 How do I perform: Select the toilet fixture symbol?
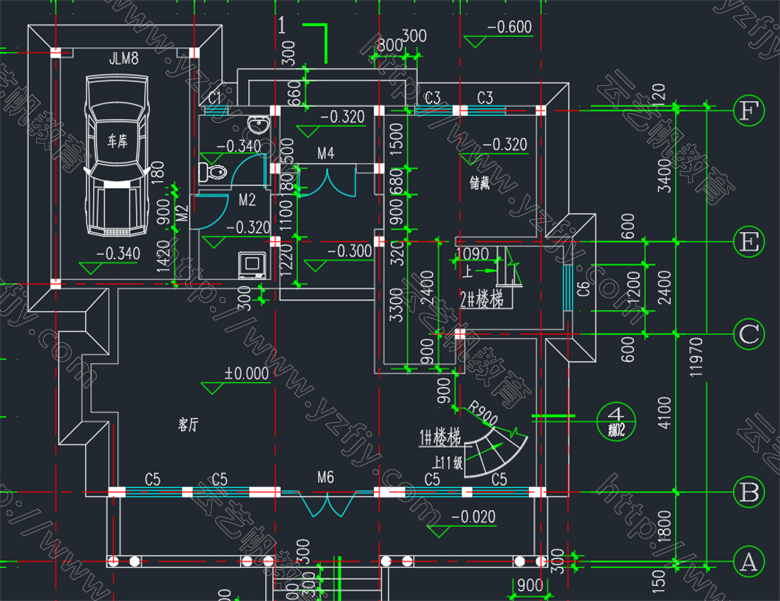(212, 173)
